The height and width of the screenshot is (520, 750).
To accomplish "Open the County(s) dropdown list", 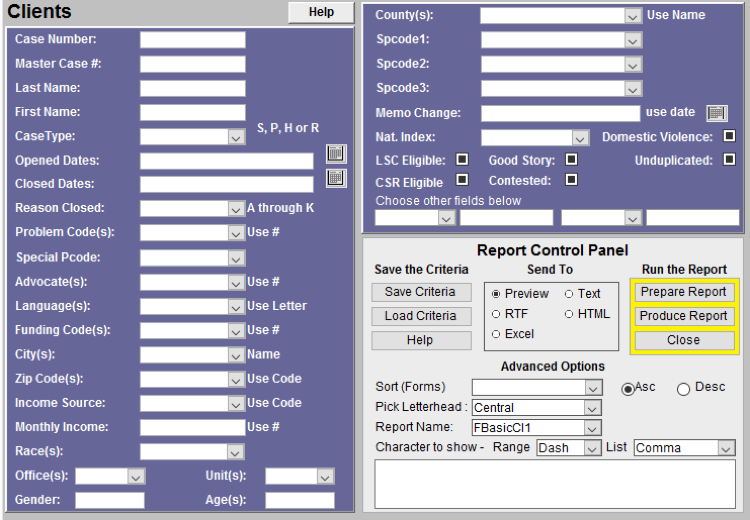I will [x=632, y=16].
